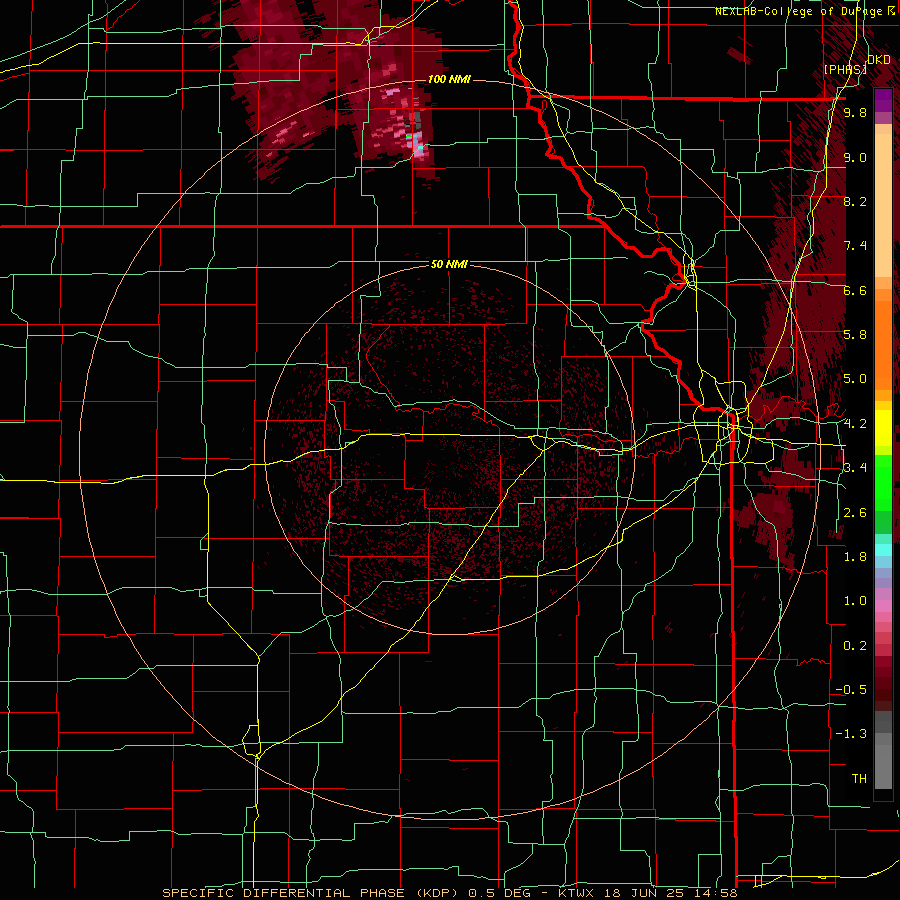Click the TH label at the scale bottom
The width and height of the screenshot is (900, 900).
pyautogui.click(x=859, y=779)
